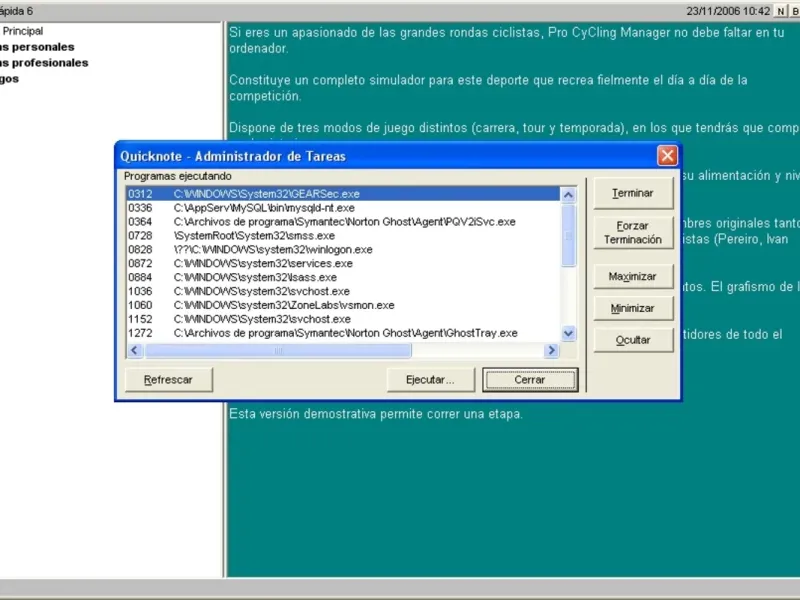
Task: Select the 'profesionales' tree item in sidebar
Action: coord(44,63)
